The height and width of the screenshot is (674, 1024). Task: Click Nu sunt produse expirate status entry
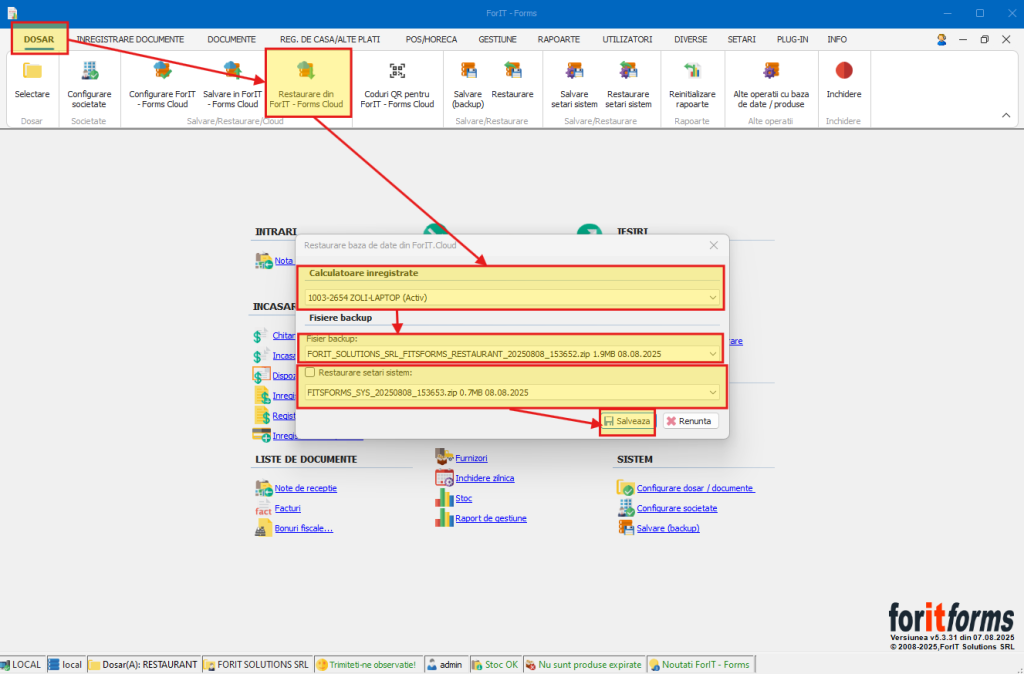(584, 665)
